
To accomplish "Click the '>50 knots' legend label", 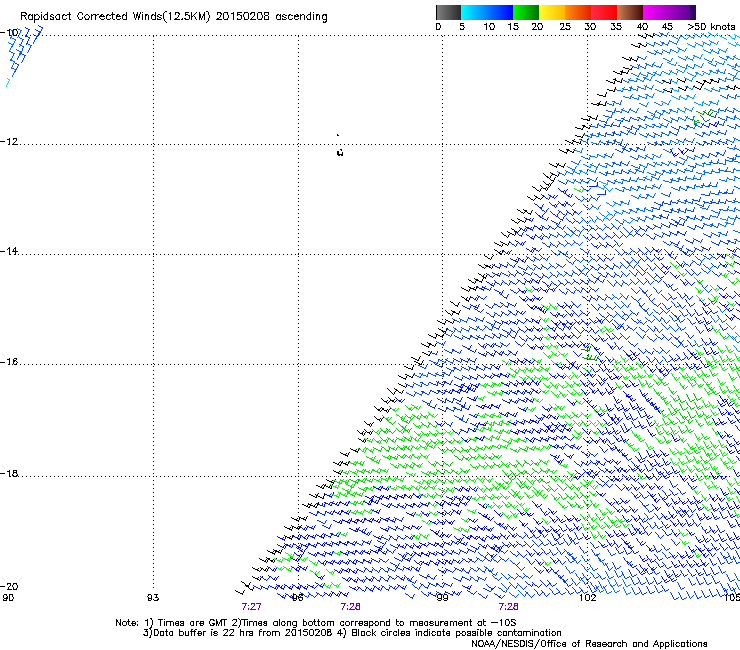I will (711, 27).
